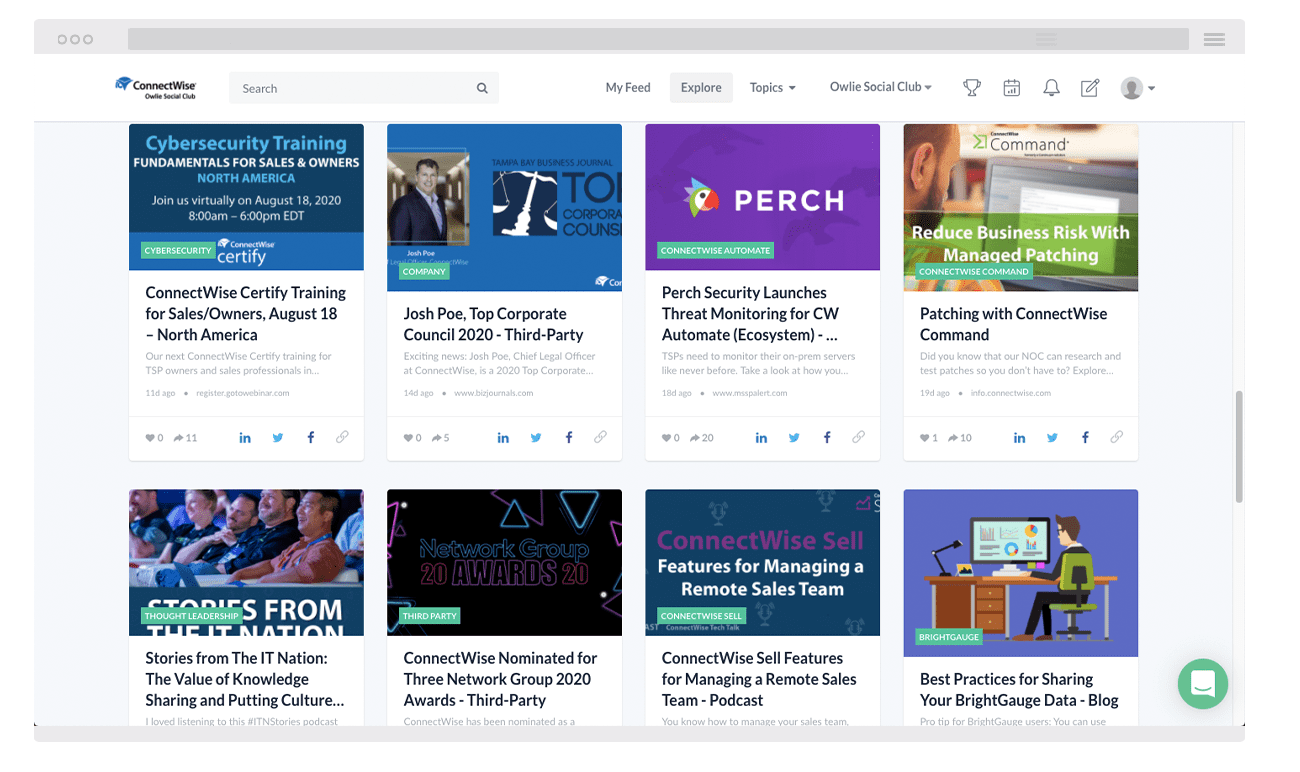The height and width of the screenshot is (772, 1300).
Task: Click www.bizjournals.com source text
Action: [x=494, y=393]
